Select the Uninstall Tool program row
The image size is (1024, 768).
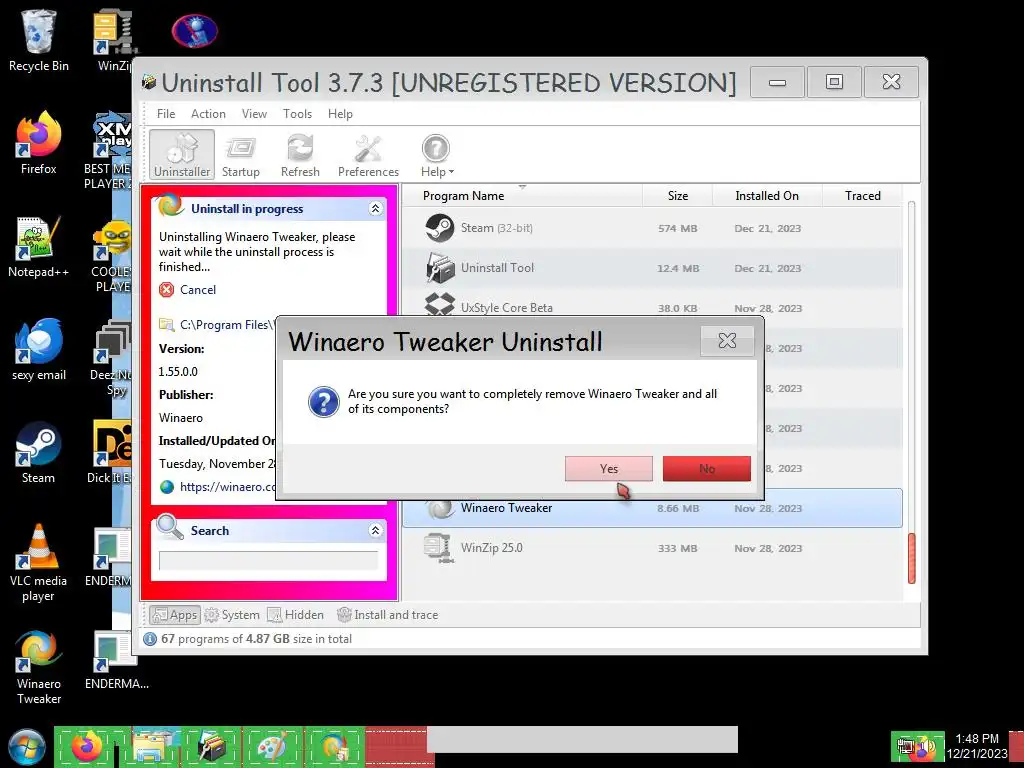(652, 268)
